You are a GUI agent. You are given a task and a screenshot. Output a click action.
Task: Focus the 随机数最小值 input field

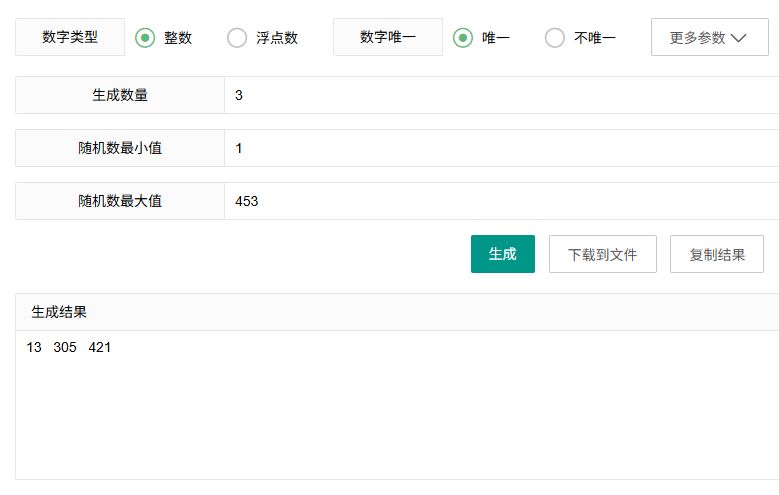click(x=502, y=148)
